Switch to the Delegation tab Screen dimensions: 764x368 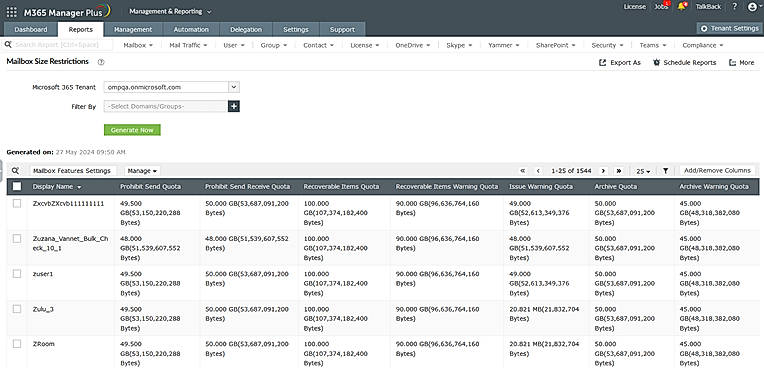(x=246, y=29)
